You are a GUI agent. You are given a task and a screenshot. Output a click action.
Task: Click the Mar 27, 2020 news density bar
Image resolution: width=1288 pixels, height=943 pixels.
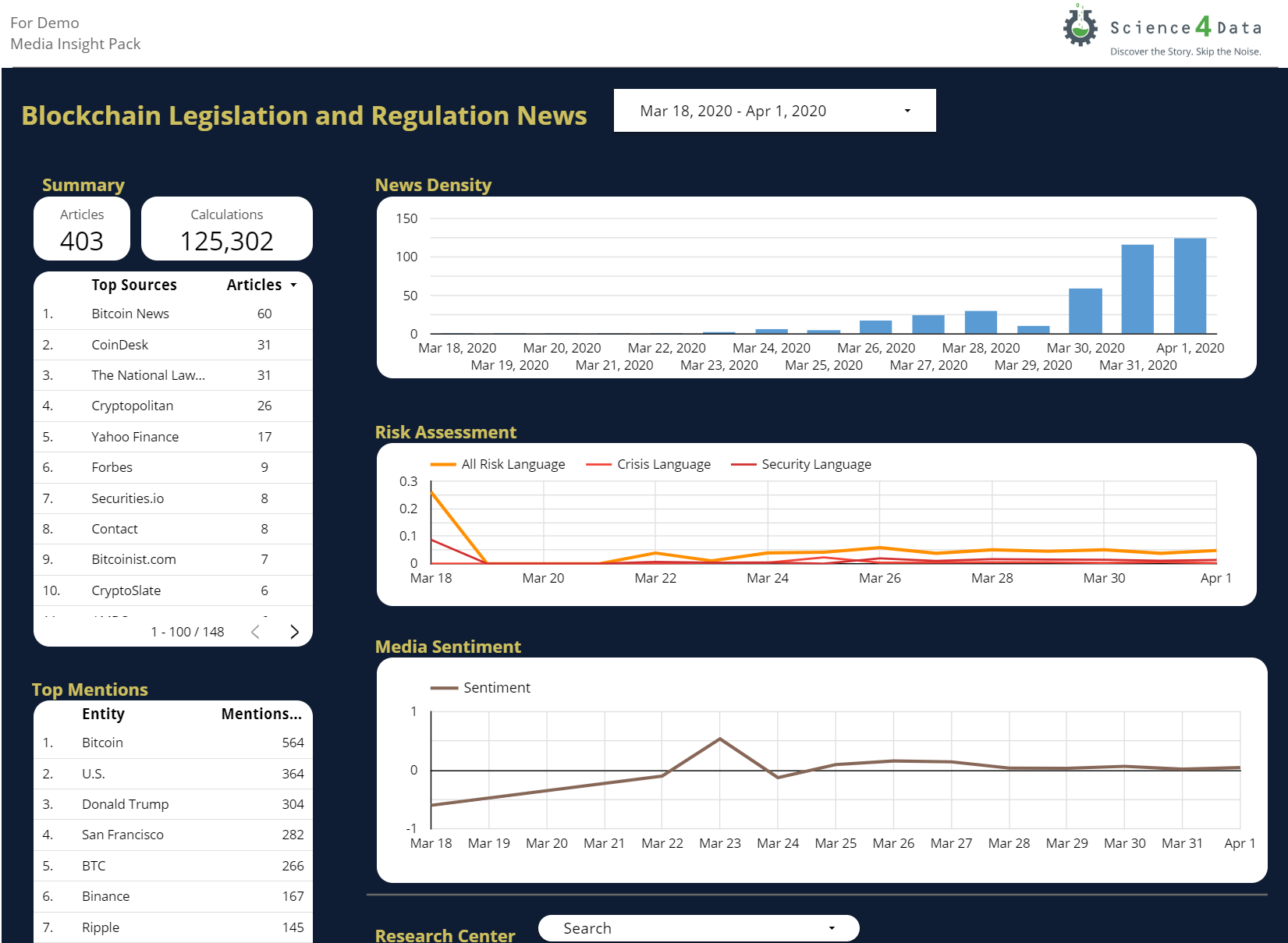click(x=928, y=324)
